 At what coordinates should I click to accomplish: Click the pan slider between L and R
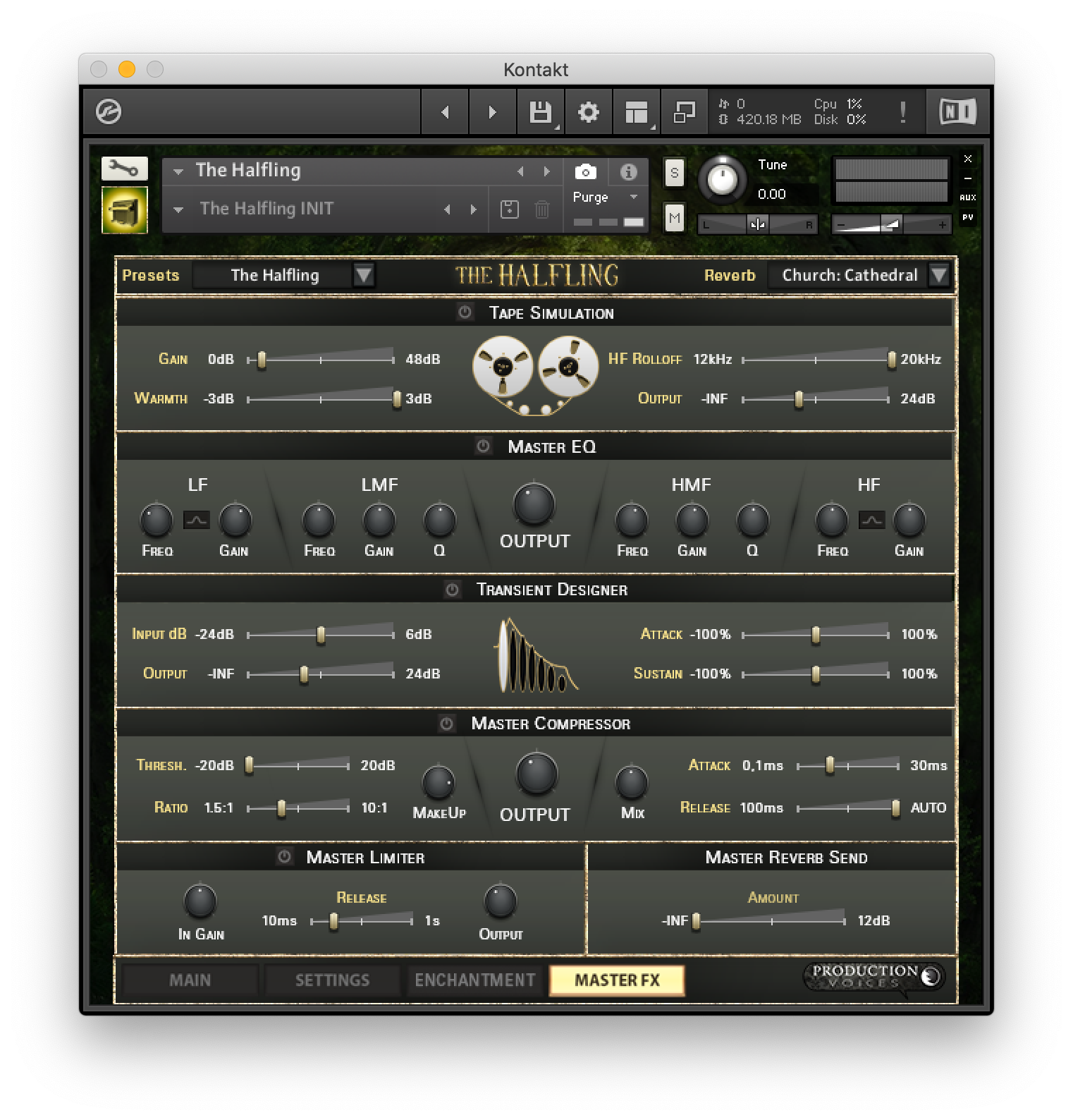pyautogui.click(x=758, y=225)
